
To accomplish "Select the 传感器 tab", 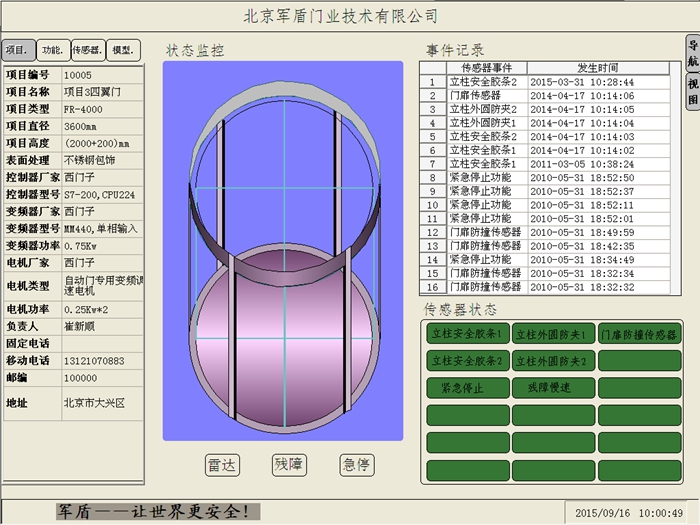I will (x=86, y=50).
